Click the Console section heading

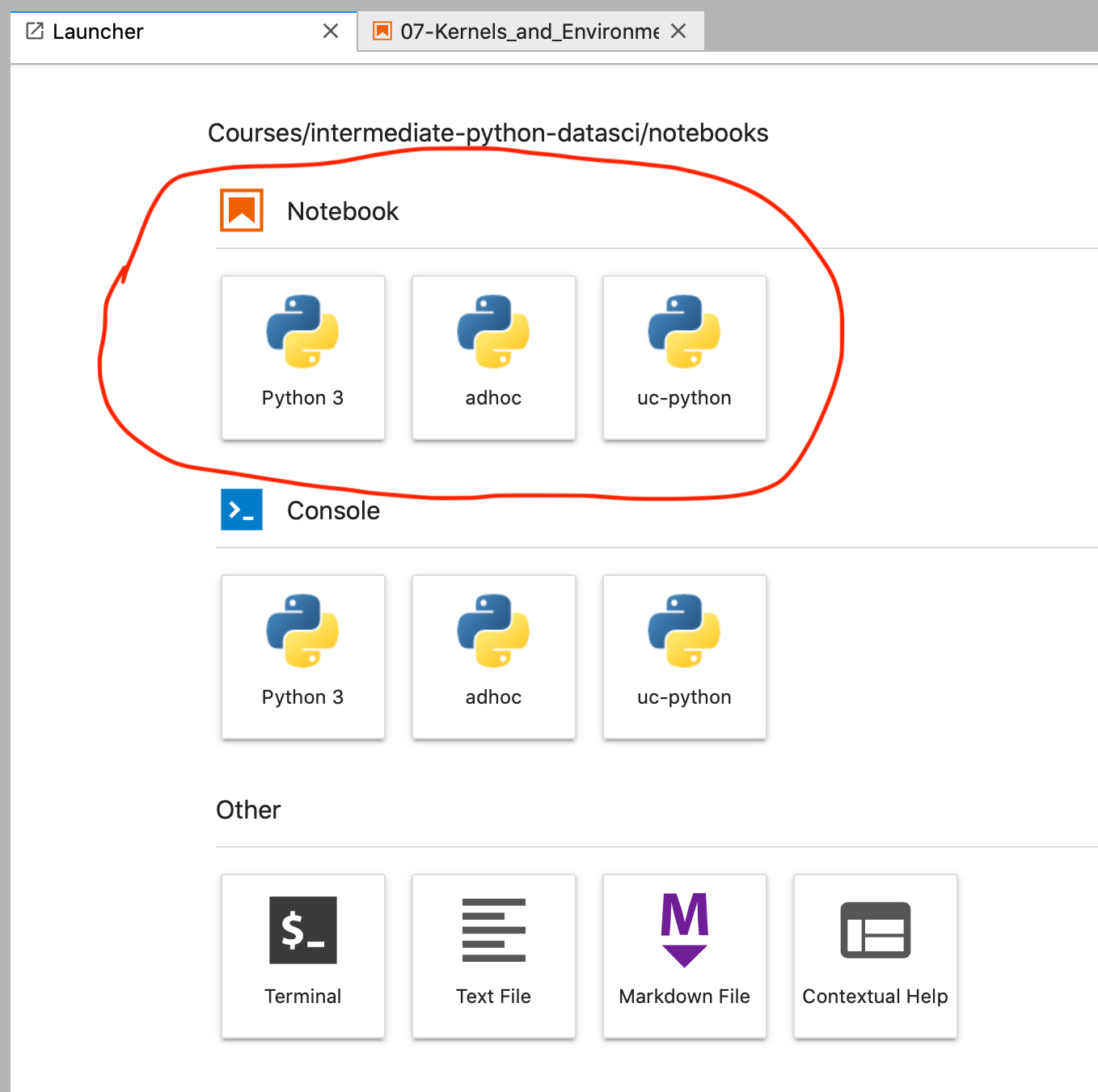[x=333, y=510]
